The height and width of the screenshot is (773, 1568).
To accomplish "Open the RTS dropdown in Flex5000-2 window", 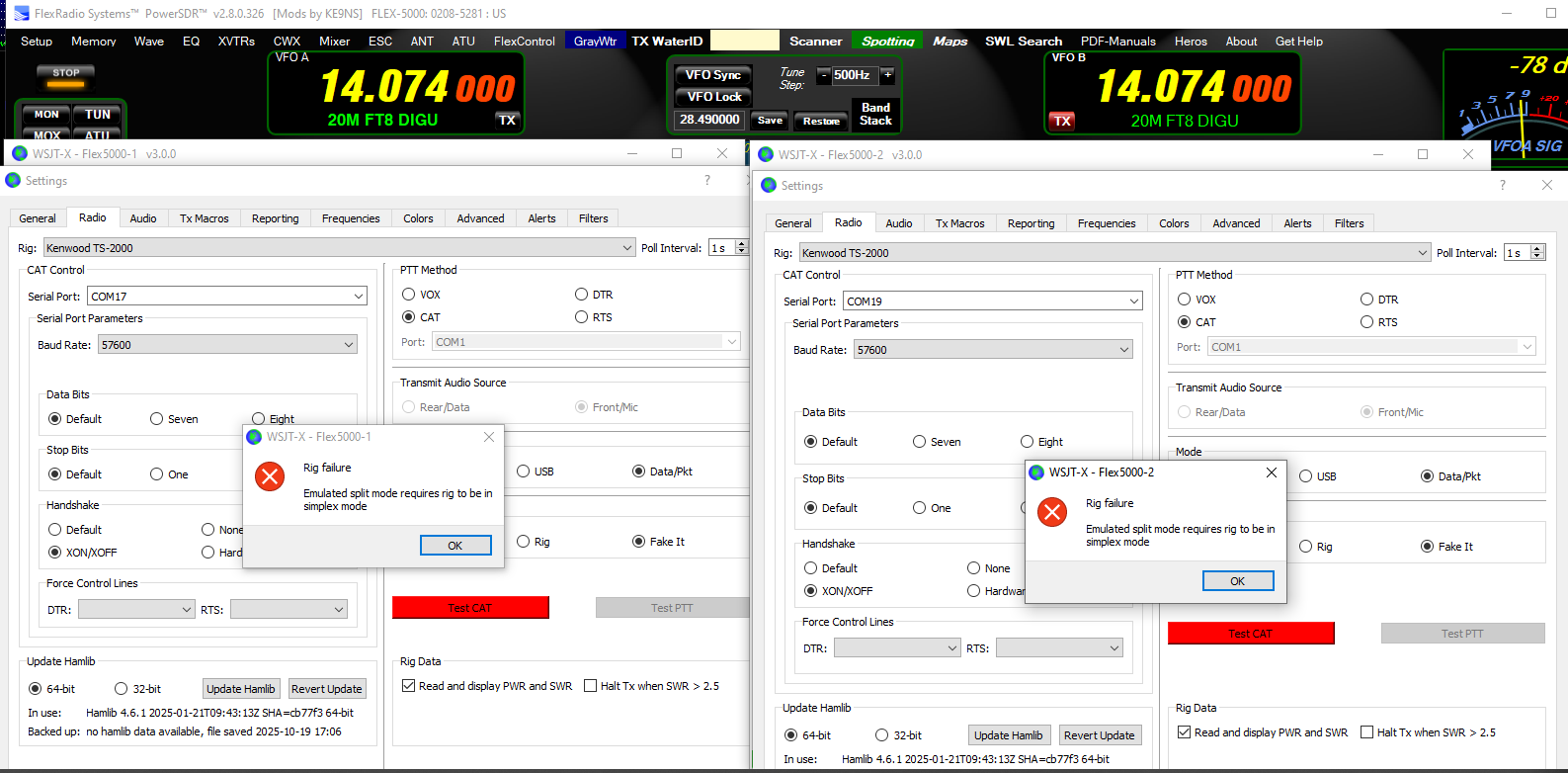I will pos(1059,648).
